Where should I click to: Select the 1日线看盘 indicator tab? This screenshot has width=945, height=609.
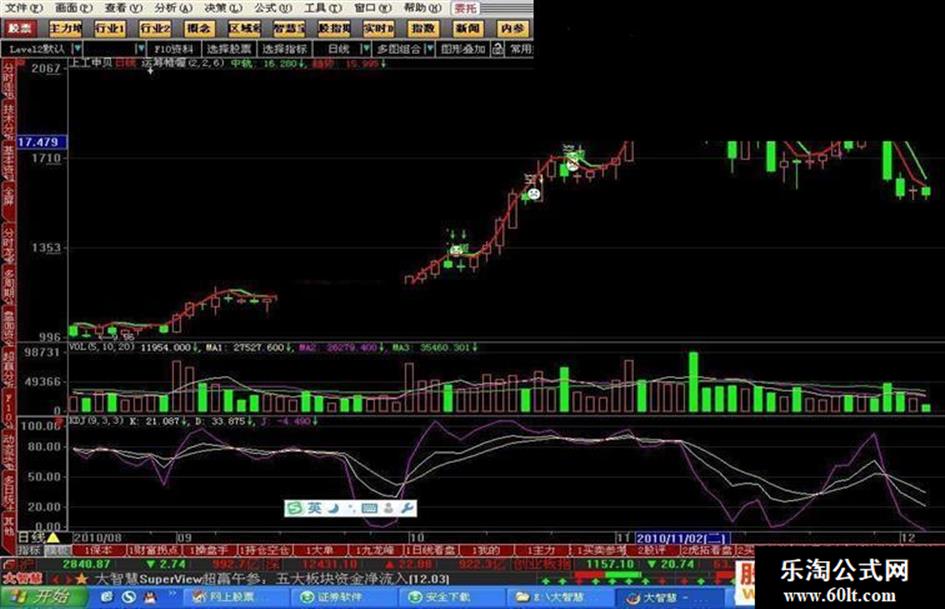pos(430,550)
